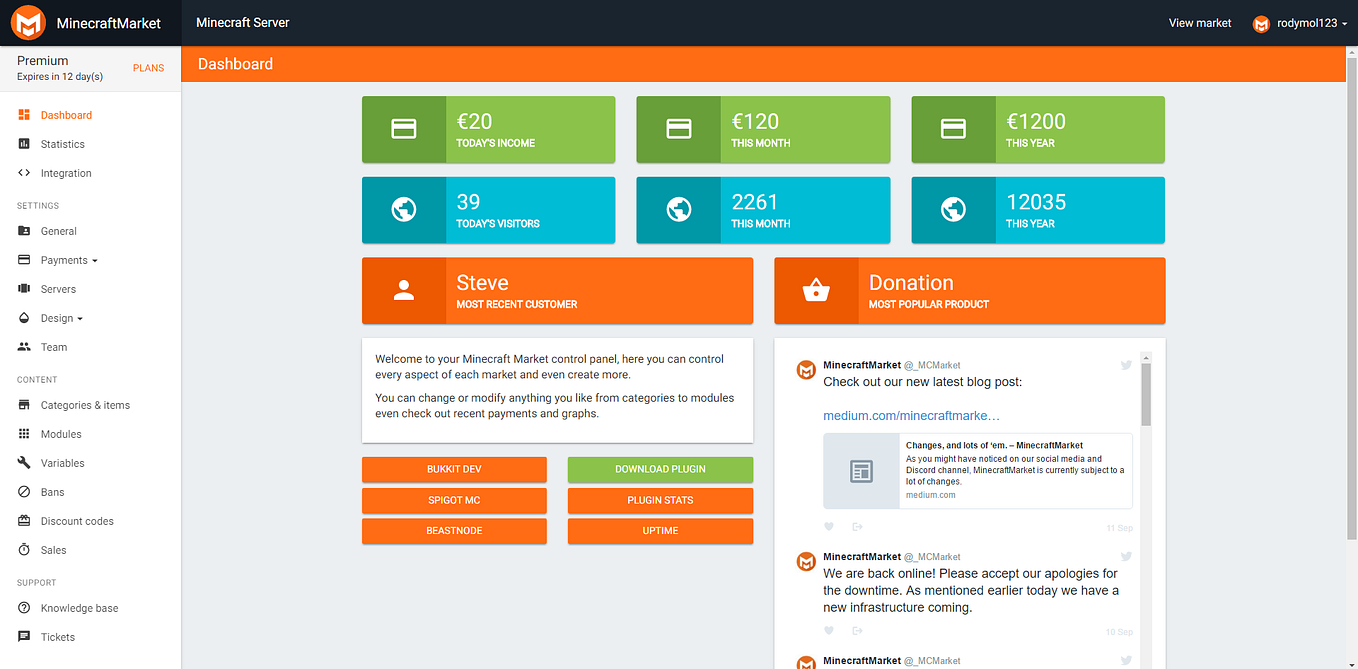Click the Payments card icon in sidebar
Screen dimensions: 1358x669
(24, 260)
